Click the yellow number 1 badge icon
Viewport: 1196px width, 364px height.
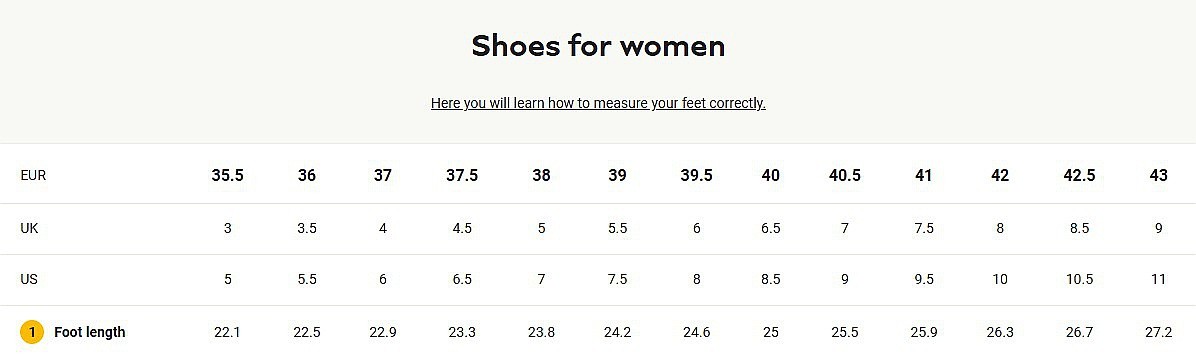31,333
